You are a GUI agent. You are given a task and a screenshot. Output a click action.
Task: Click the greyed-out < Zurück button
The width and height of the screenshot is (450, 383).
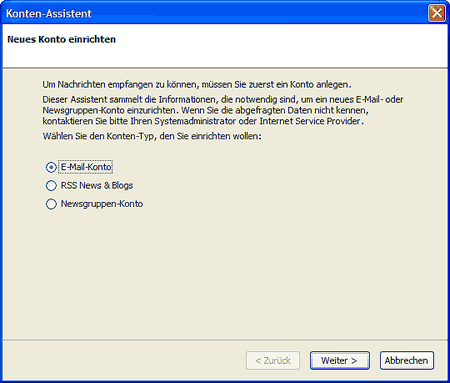pos(273,361)
